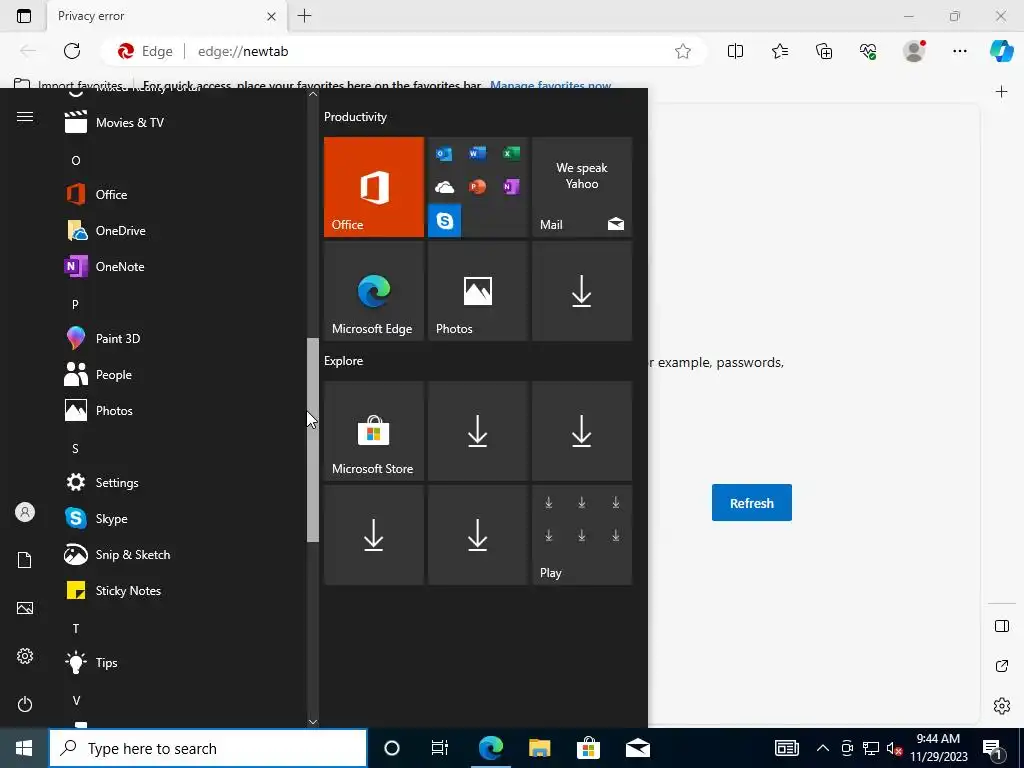Viewport: 1024px width, 768px height.
Task: Open Task View on the taskbar
Action: pos(440,748)
